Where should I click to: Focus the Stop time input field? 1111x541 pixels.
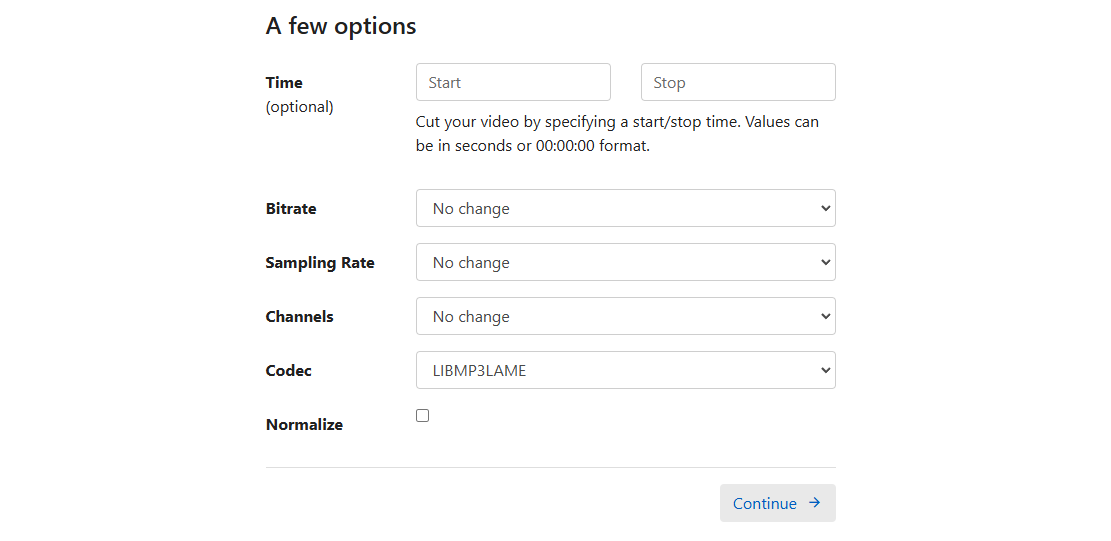[x=738, y=82]
